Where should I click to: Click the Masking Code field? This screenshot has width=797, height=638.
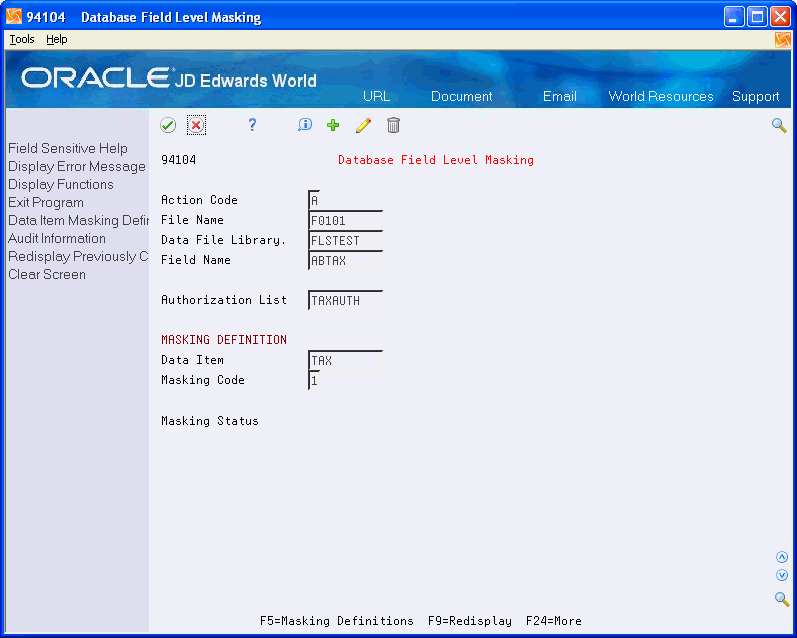tap(314, 380)
